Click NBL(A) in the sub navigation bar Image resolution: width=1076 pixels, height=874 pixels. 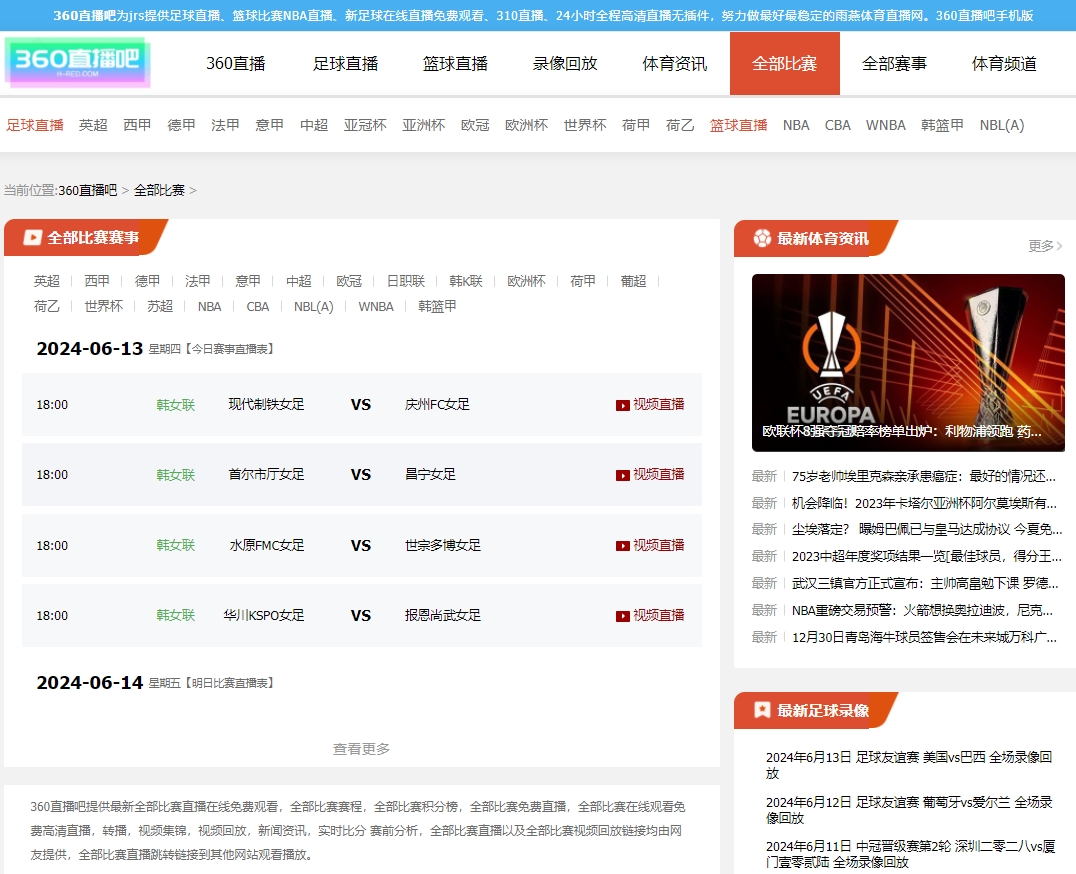click(1002, 125)
